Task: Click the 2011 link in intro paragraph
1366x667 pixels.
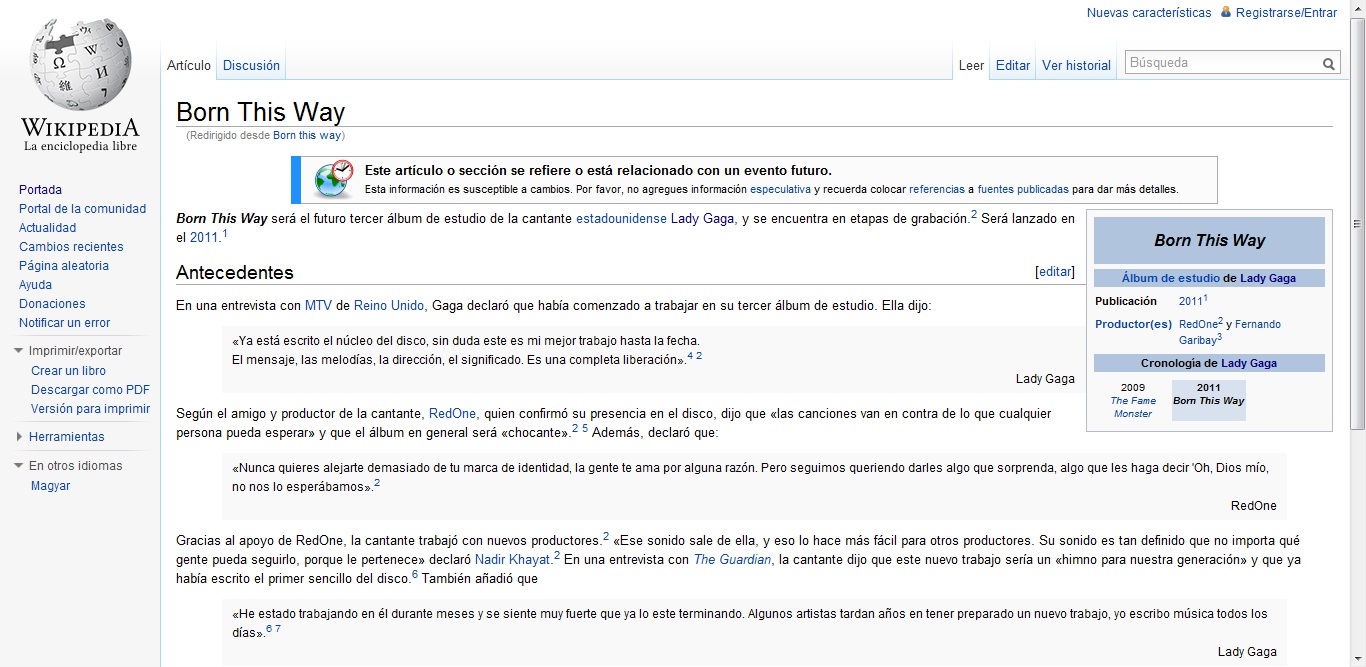Action: click(x=205, y=238)
